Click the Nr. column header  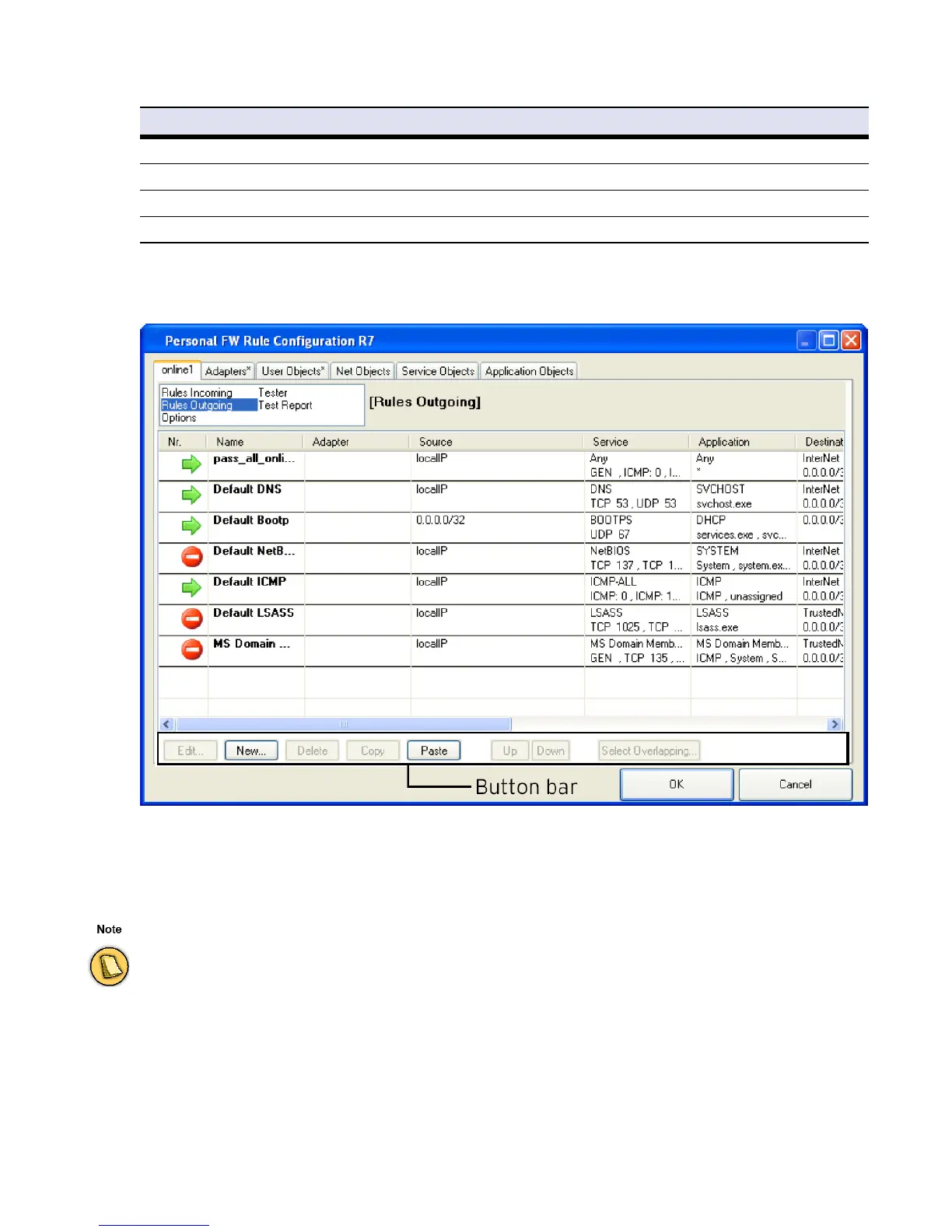pyautogui.click(x=183, y=442)
